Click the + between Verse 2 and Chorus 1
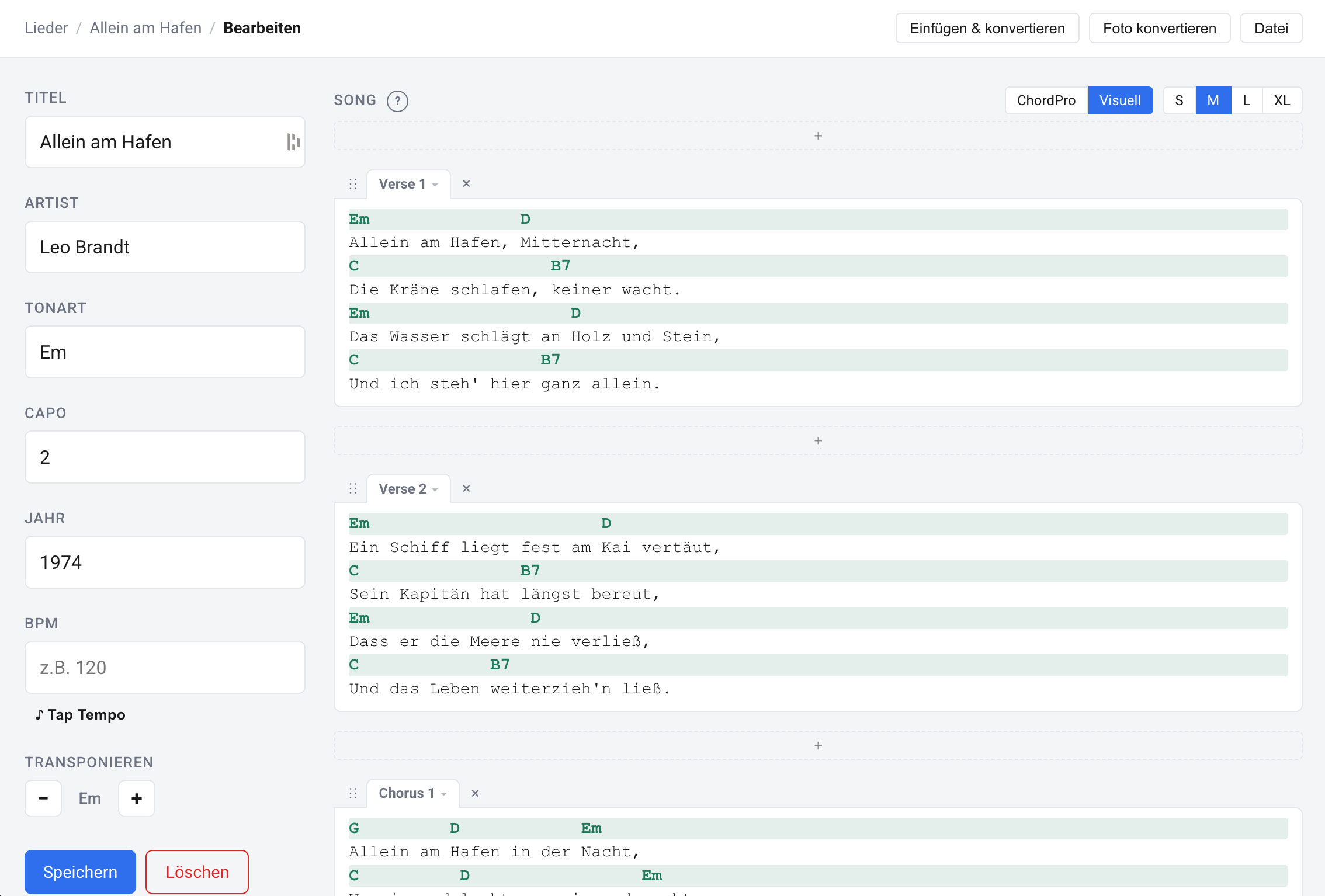 [x=818, y=745]
